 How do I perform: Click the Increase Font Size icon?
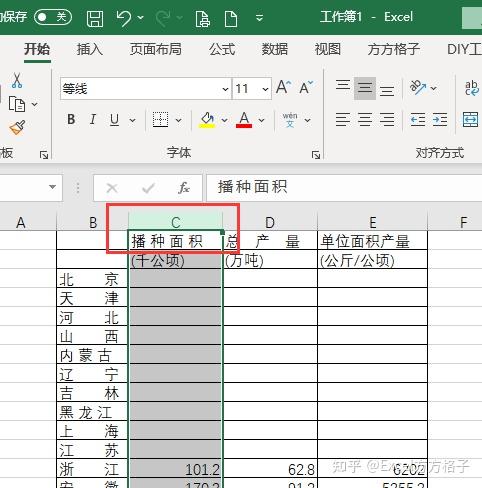coord(283,88)
